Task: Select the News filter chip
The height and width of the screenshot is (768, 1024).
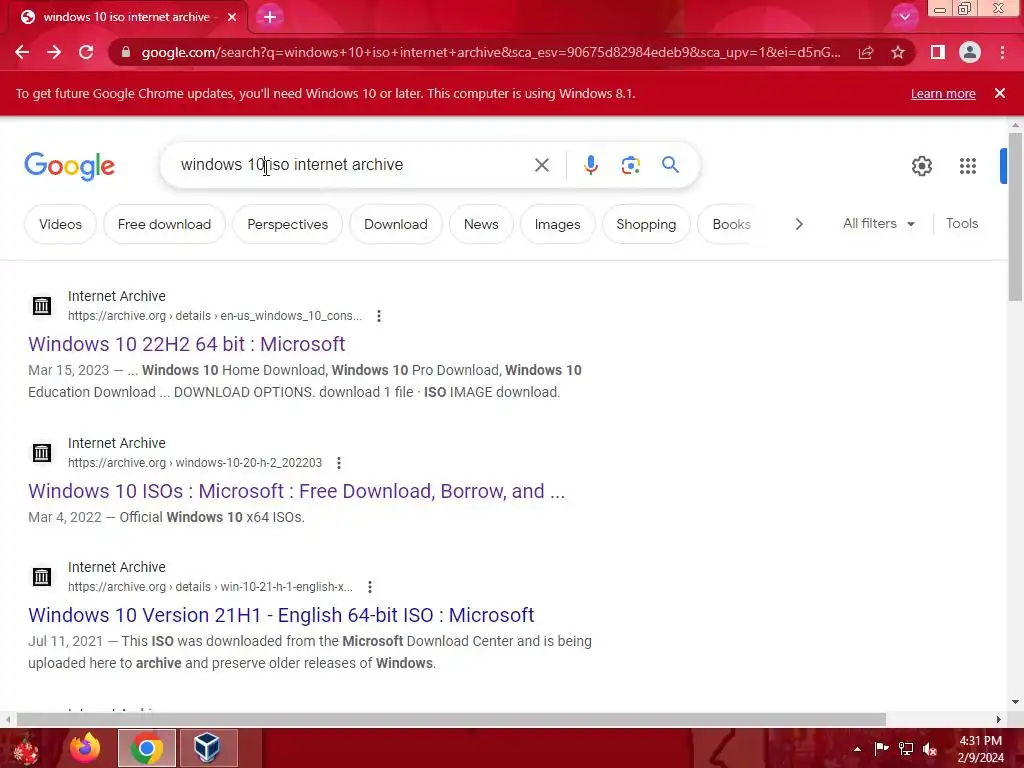Action: point(481,224)
